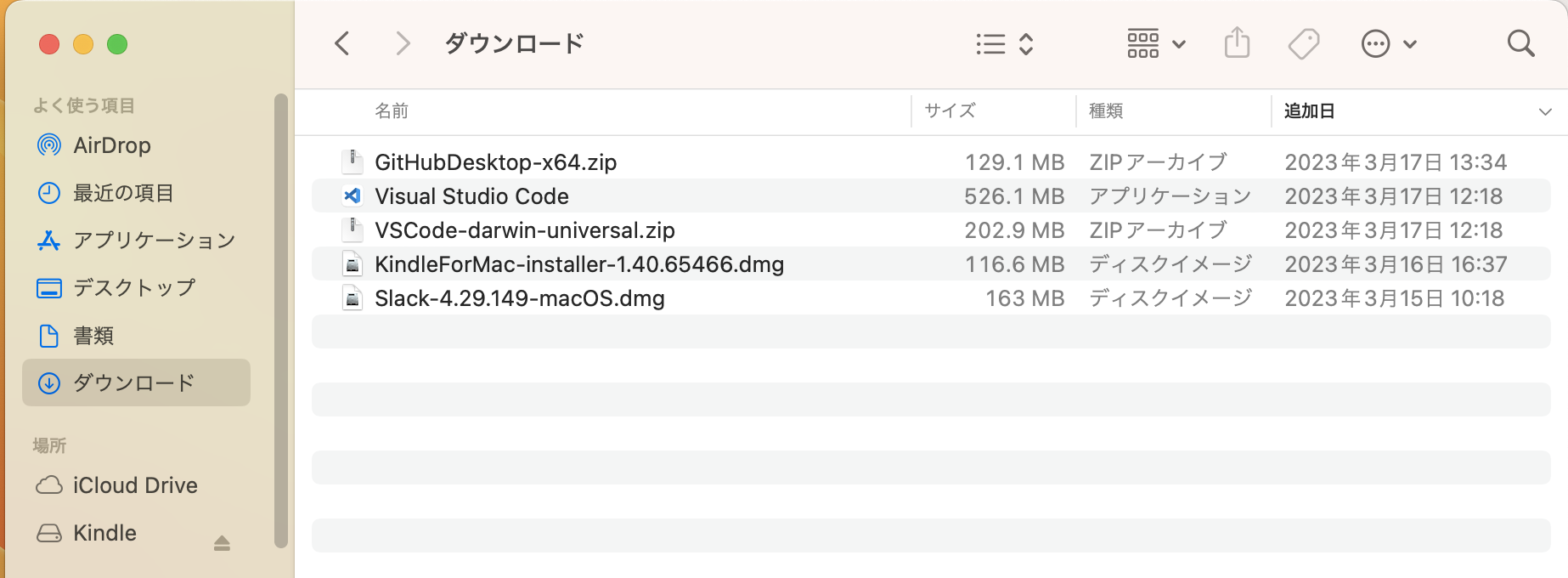The width and height of the screenshot is (1568, 578).
Task: Eject the Kindle volume
Action: 222,542
